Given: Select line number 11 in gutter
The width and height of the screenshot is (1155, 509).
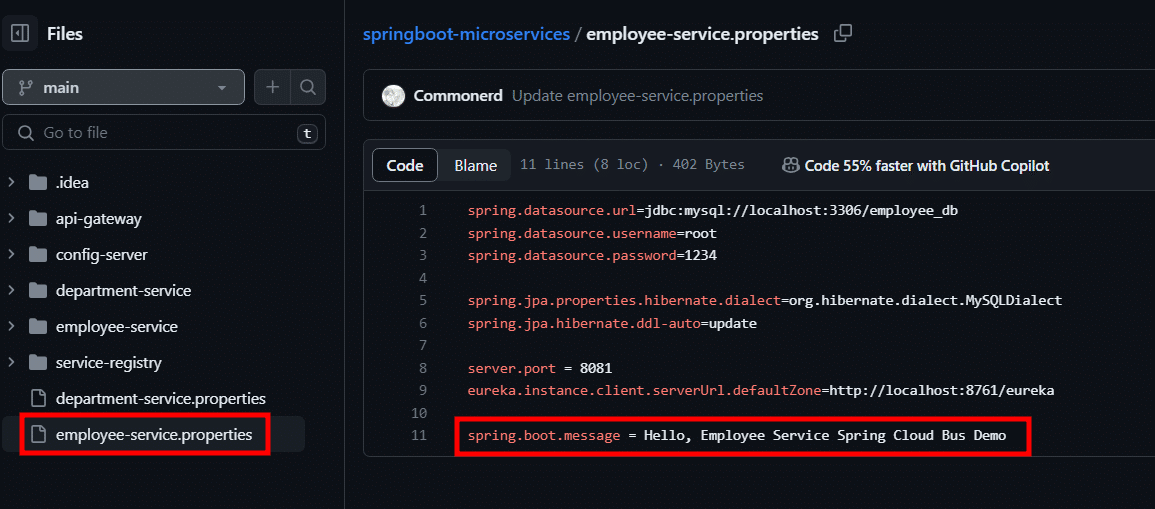Looking at the screenshot, I should pos(420,435).
